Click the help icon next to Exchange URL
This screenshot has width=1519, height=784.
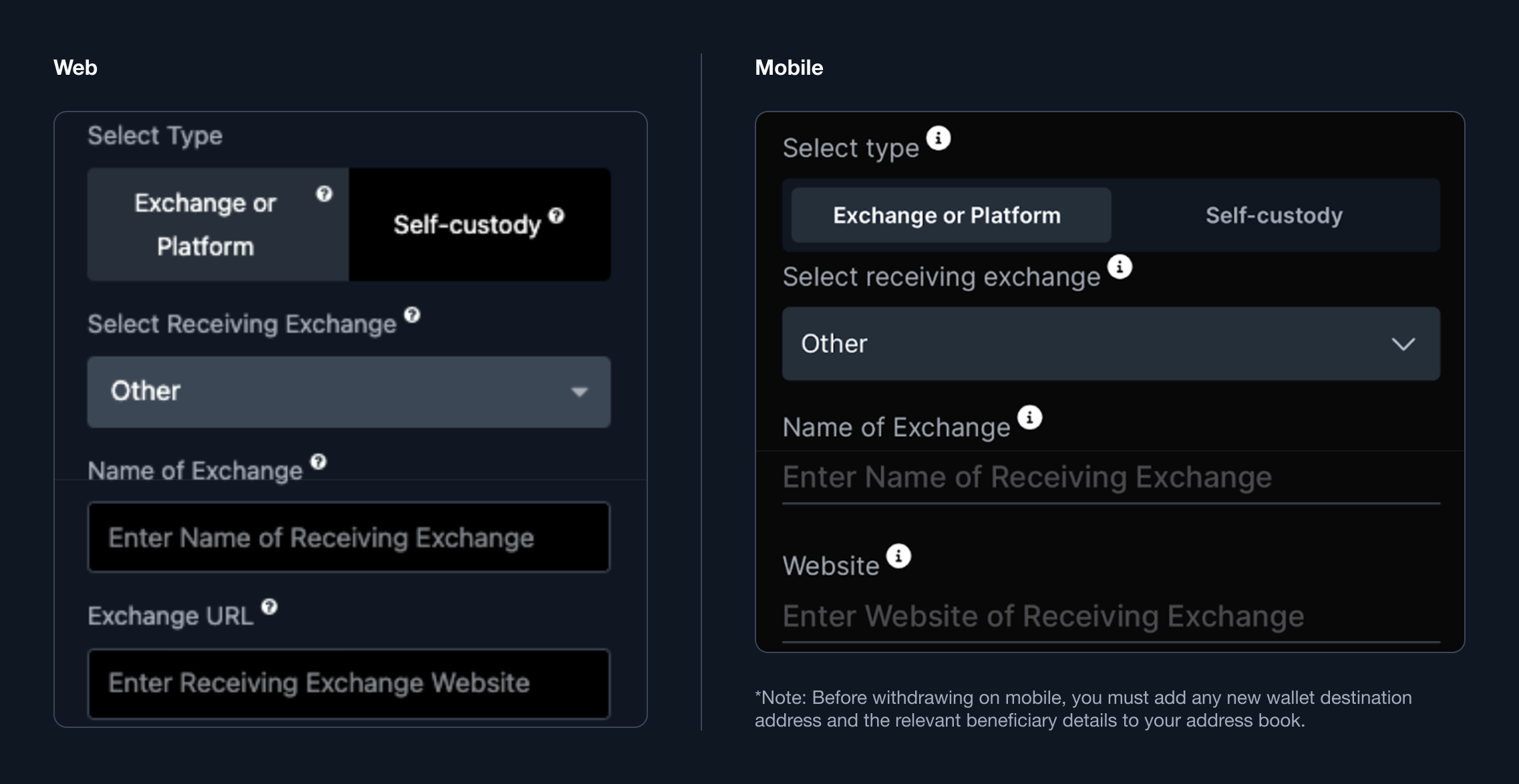click(269, 606)
